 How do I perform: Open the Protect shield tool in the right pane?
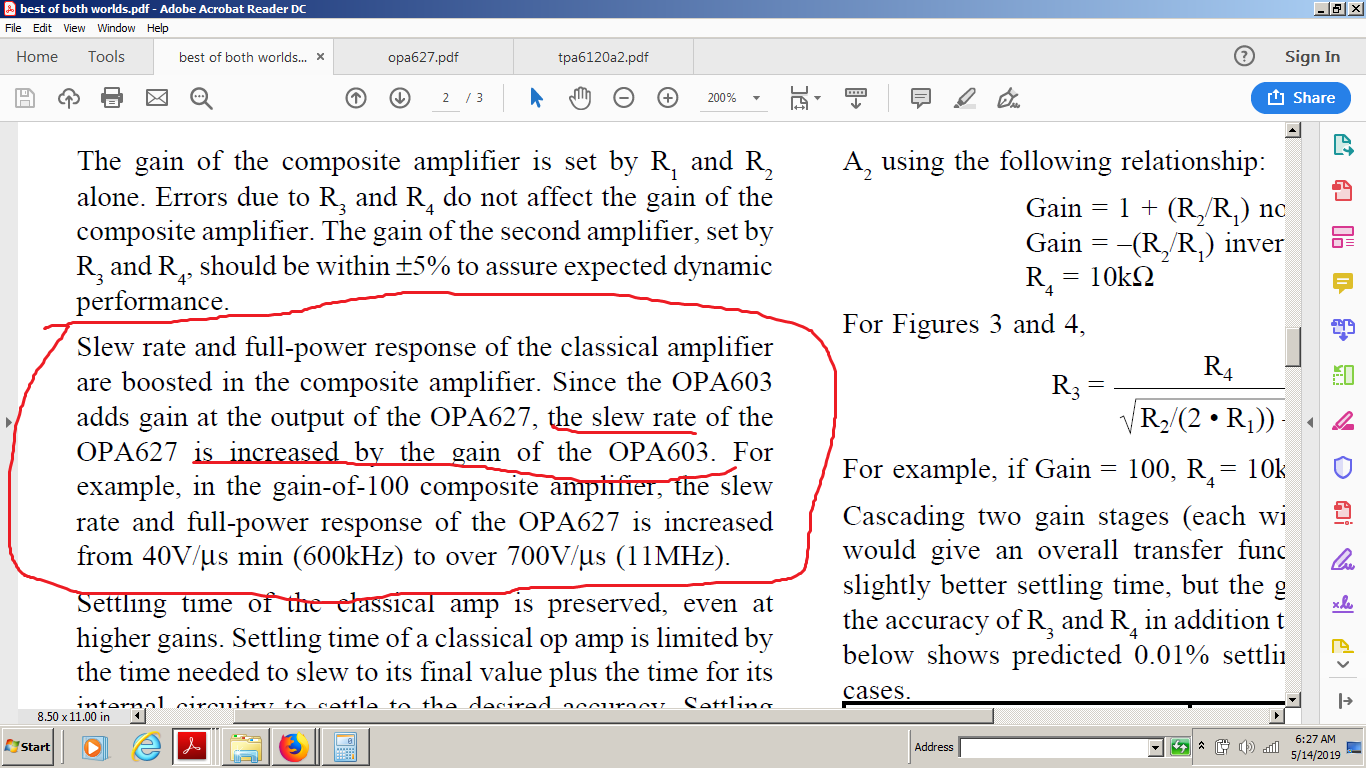1343,467
